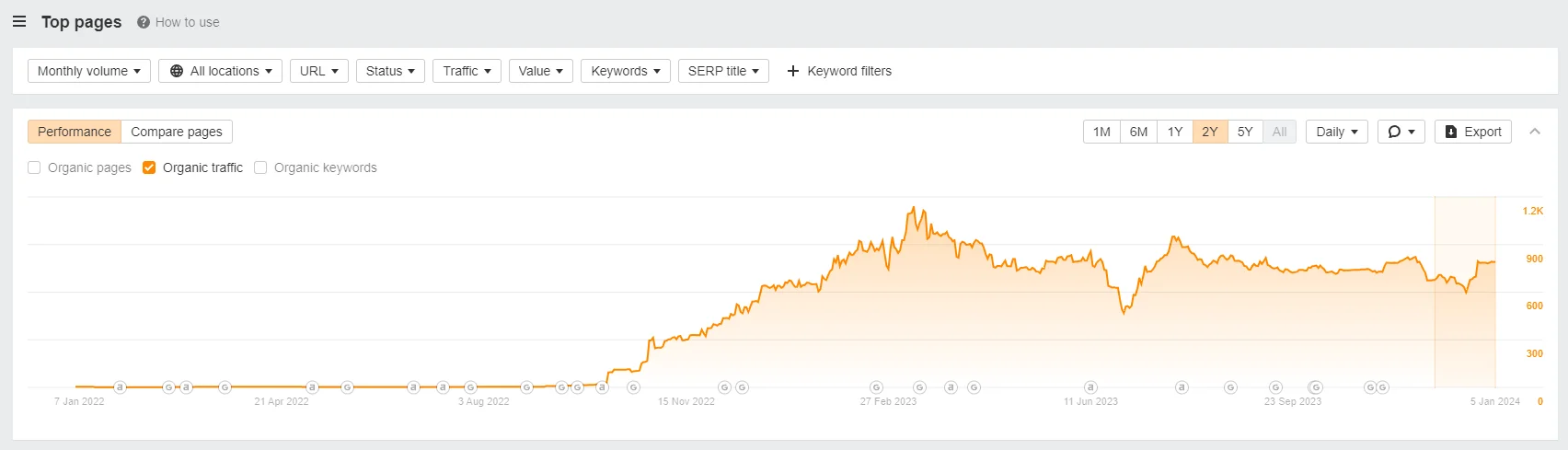Enable the Organic pages checkbox

[34, 167]
